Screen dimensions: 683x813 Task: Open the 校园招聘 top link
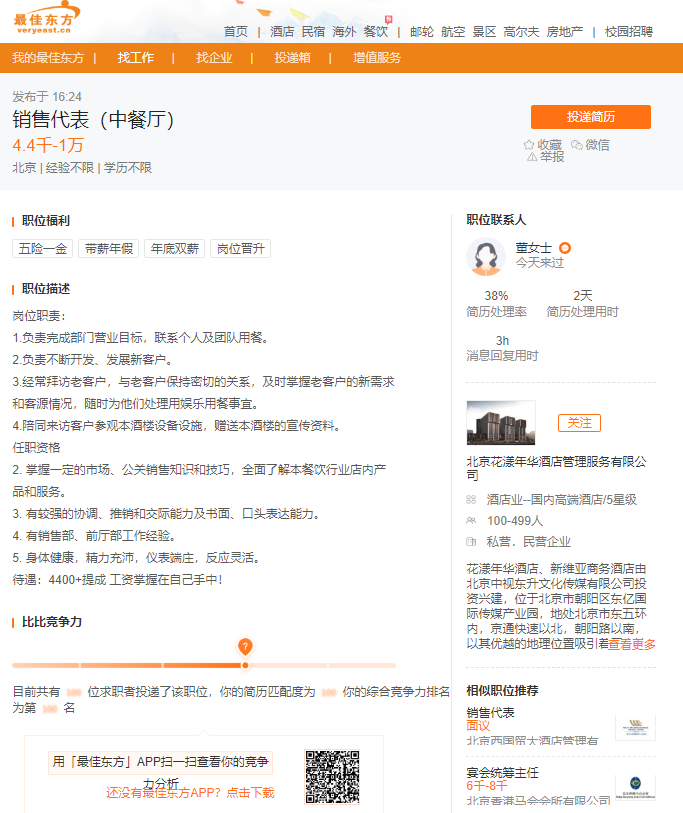[x=628, y=31]
